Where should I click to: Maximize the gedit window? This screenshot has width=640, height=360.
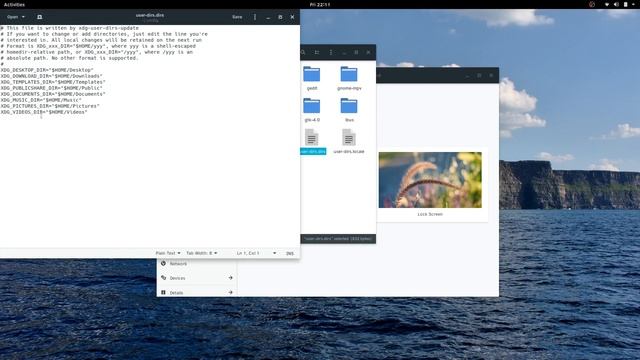280,17
